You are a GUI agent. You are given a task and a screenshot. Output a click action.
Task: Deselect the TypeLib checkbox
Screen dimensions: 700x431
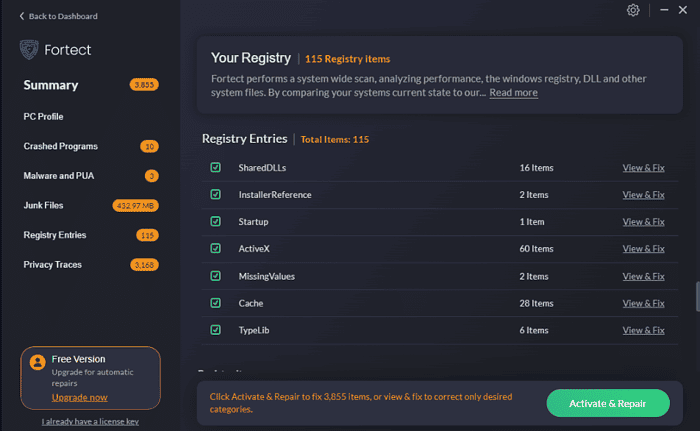(x=215, y=329)
